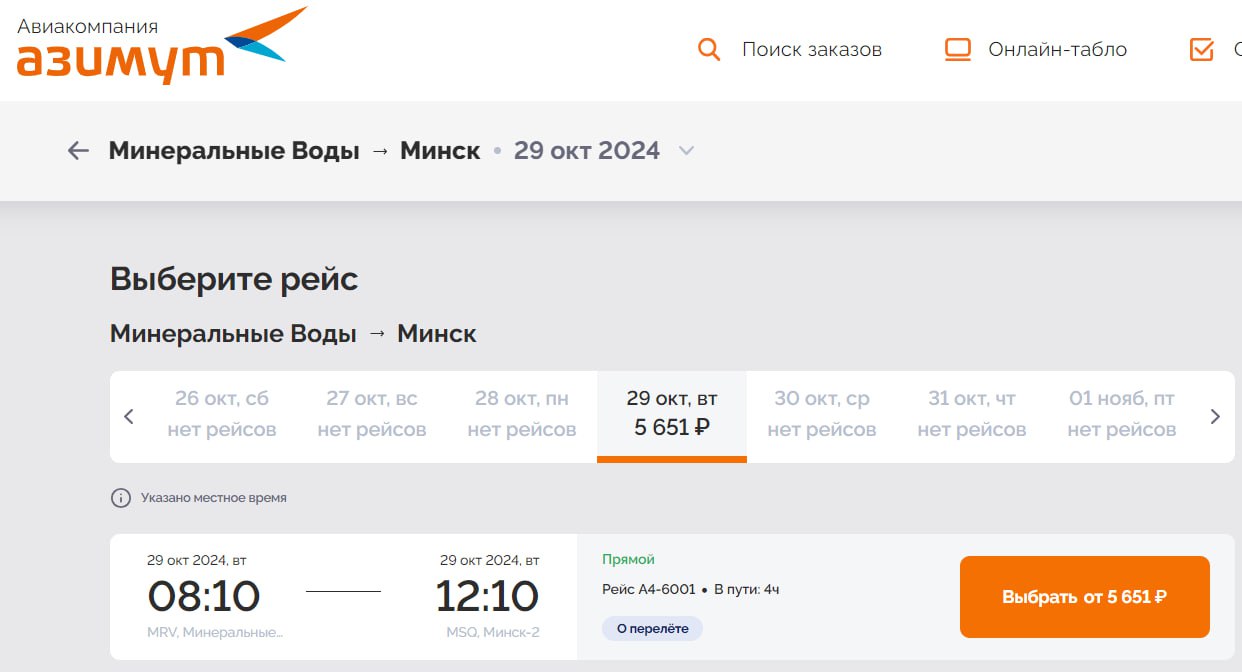Select the 30 окт, ср date tab
The width and height of the screenshot is (1242, 672).
click(822, 414)
